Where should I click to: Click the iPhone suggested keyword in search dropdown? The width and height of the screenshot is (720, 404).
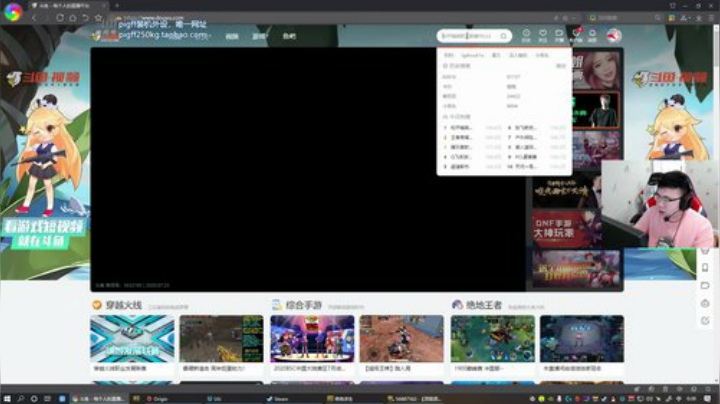472,55
